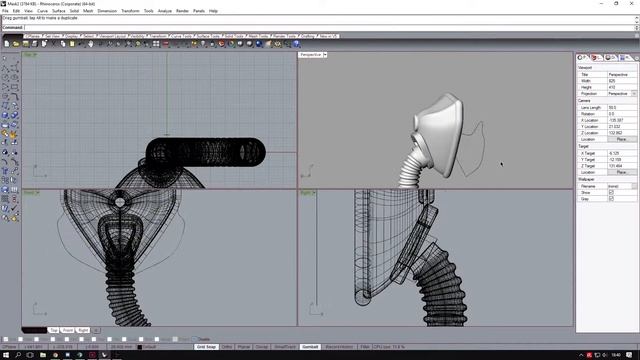Viewport: 640px width, 360px height.
Task: Click the Print icon in the toolbar
Action: pos(35,44)
